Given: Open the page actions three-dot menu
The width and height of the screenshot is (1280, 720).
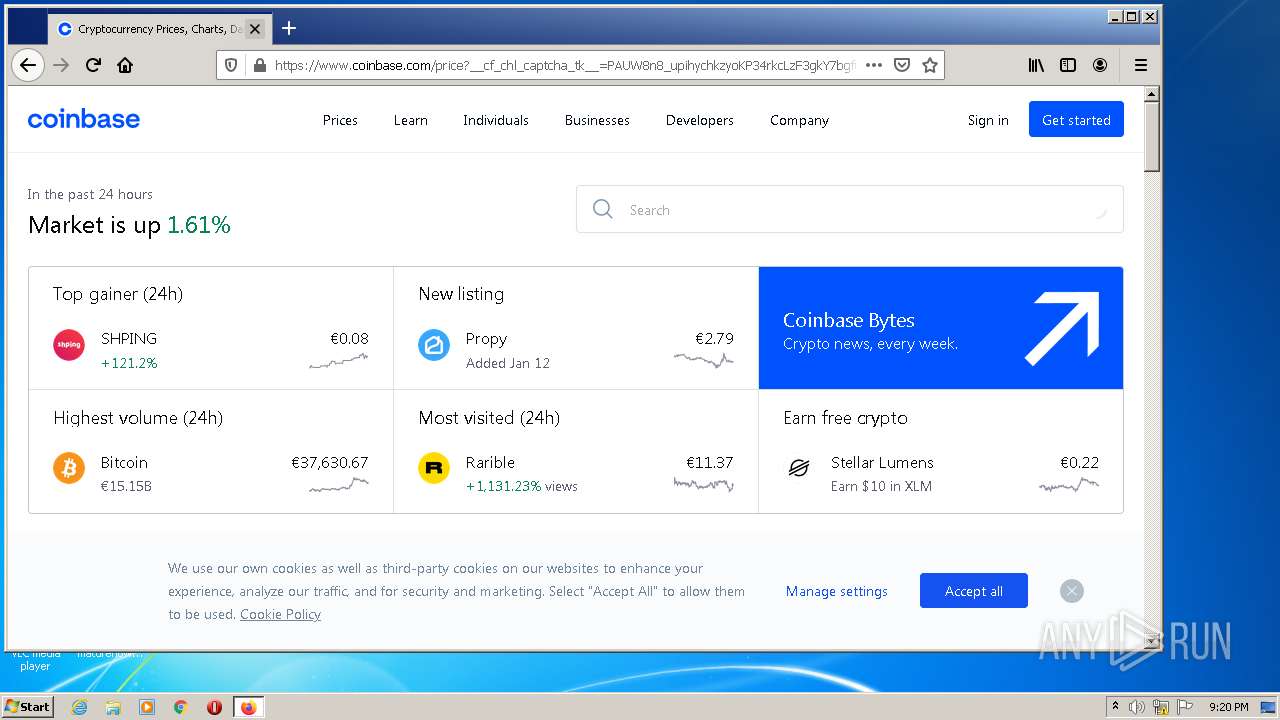Looking at the screenshot, I should coord(873,65).
